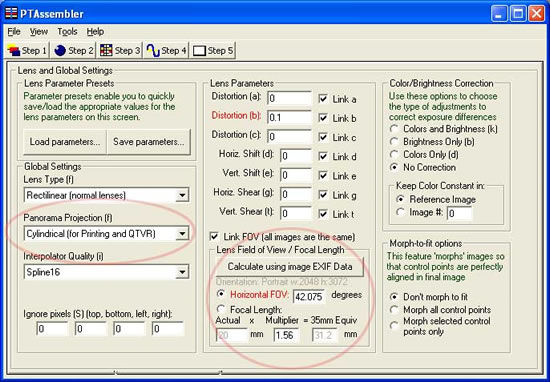Screen dimensions: 550x382
Task: Uncheck Link FOV (all images are the same)
Action: point(214,237)
